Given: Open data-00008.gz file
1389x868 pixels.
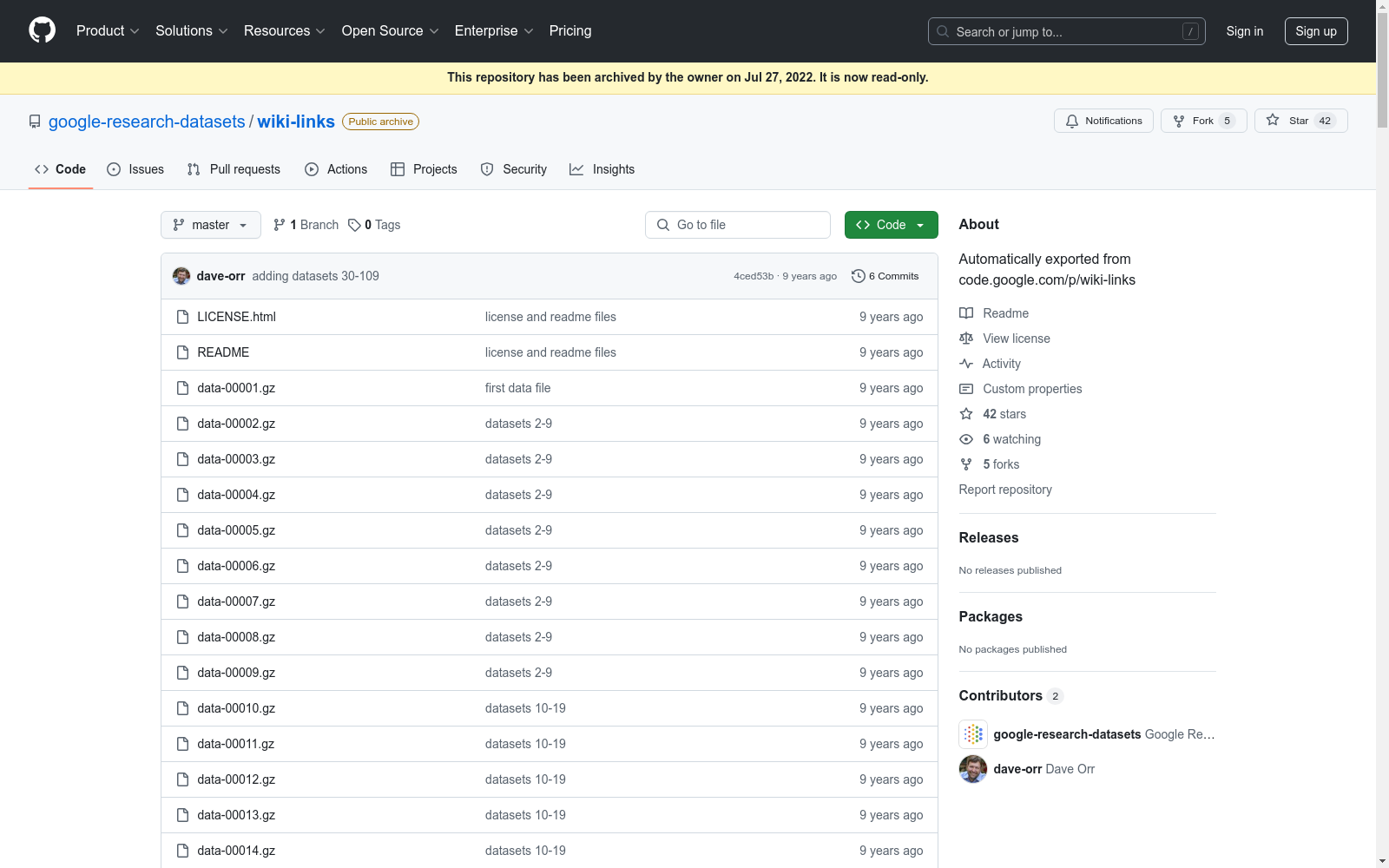Looking at the screenshot, I should (x=236, y=637).
